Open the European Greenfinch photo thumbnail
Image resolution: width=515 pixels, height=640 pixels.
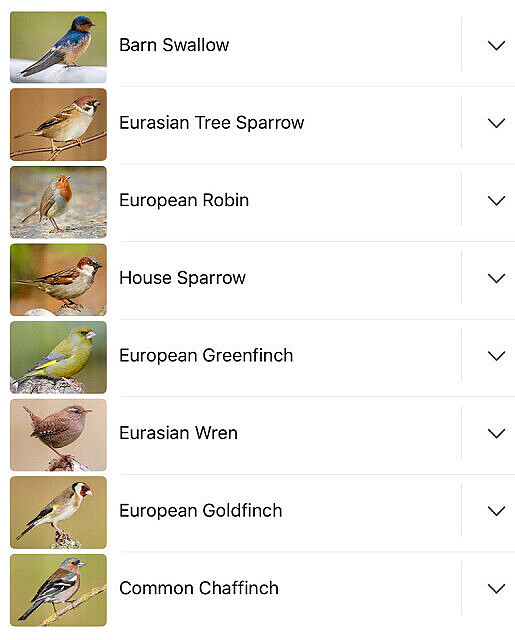(58, 357)
